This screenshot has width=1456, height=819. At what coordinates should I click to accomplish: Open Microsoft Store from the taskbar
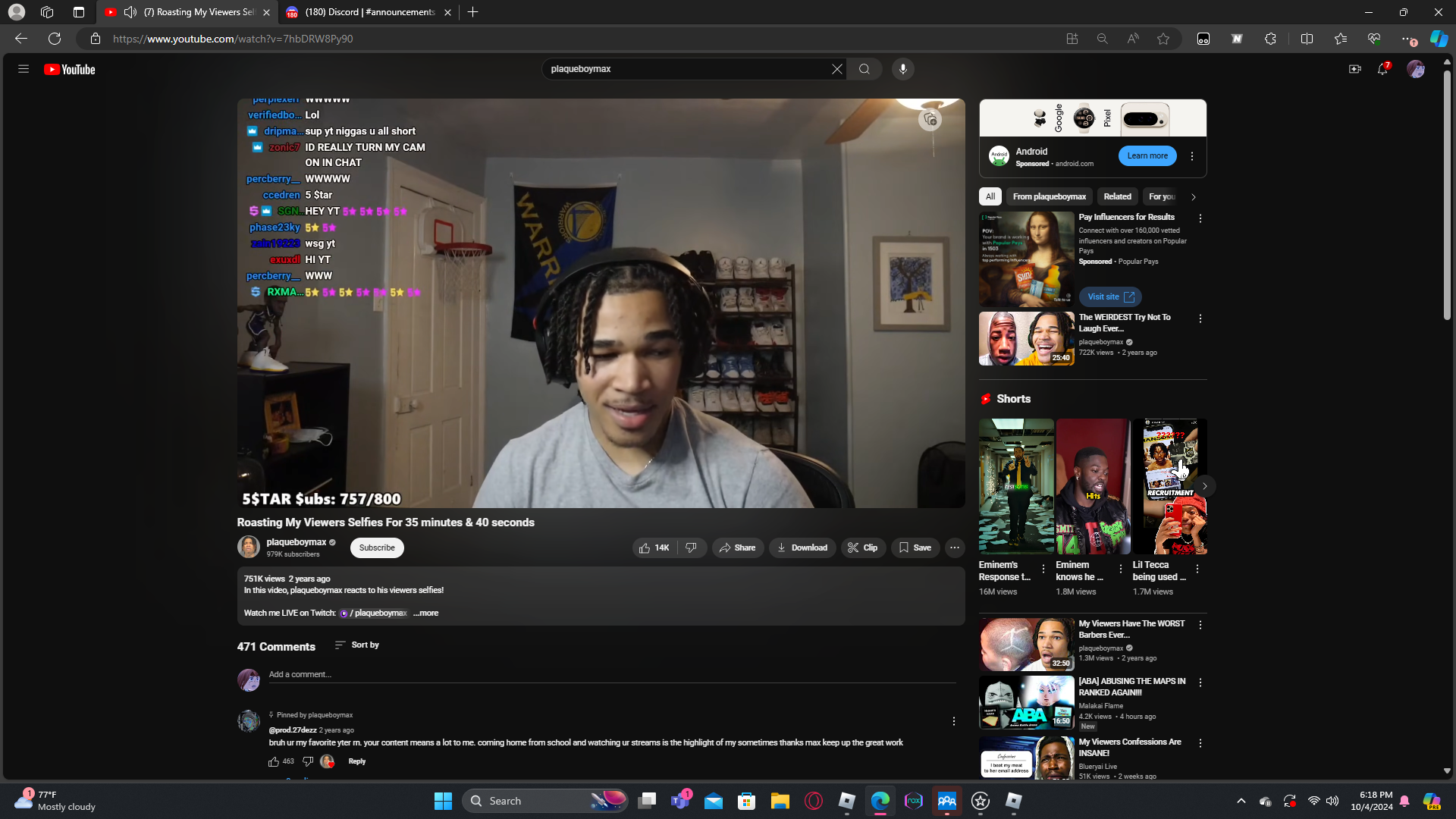point(747,801)
